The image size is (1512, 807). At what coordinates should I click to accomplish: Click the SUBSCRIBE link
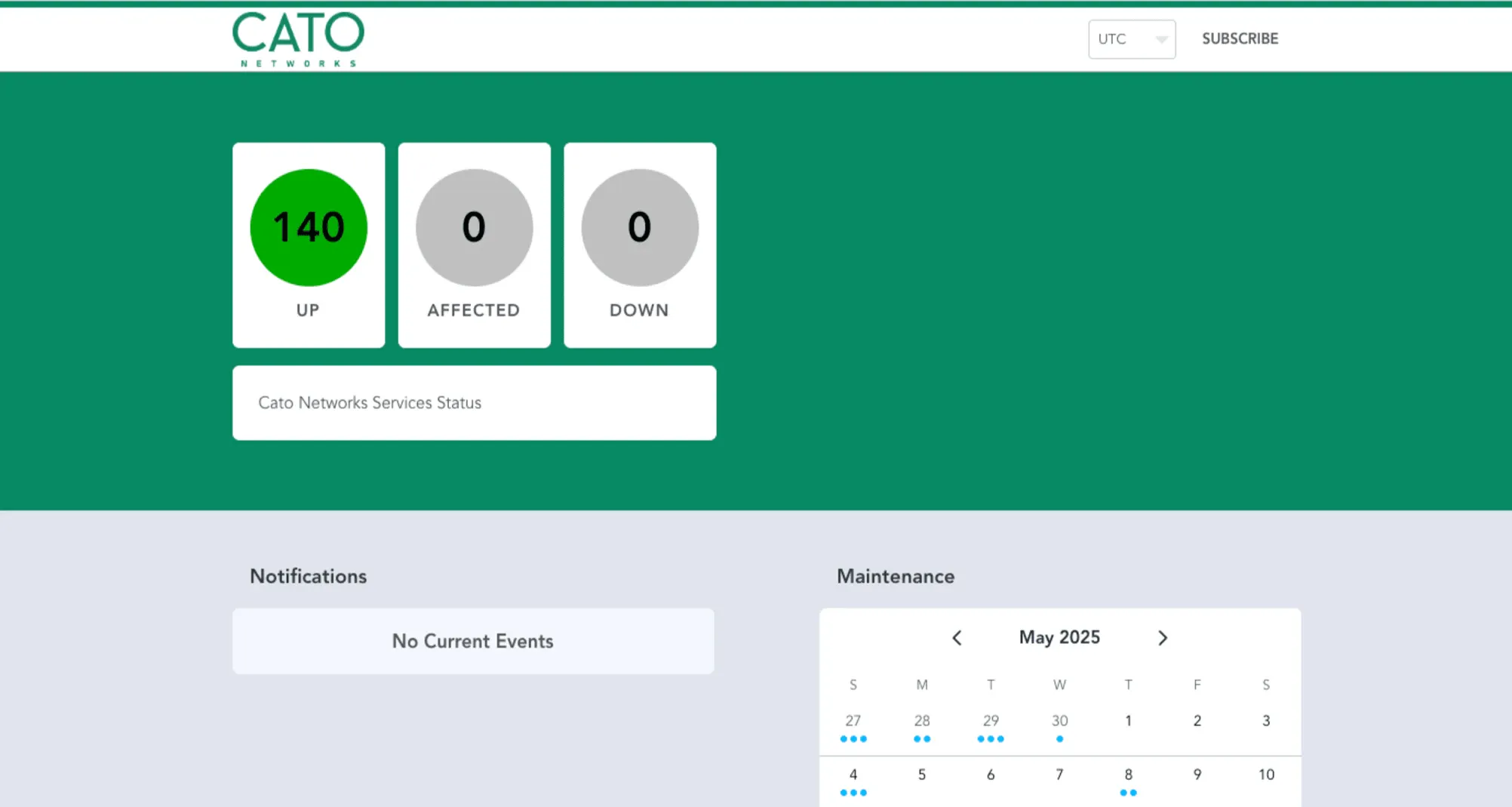[1240, 39]
